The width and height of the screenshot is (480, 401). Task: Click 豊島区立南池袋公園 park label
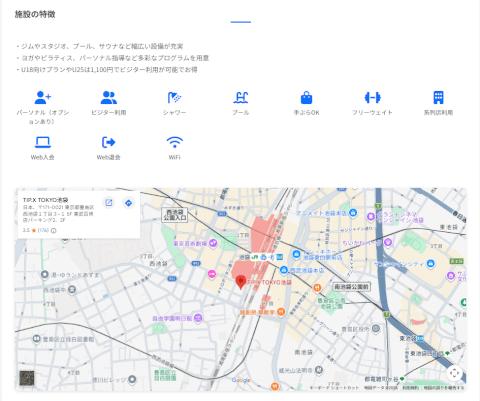tap(331, 303)
